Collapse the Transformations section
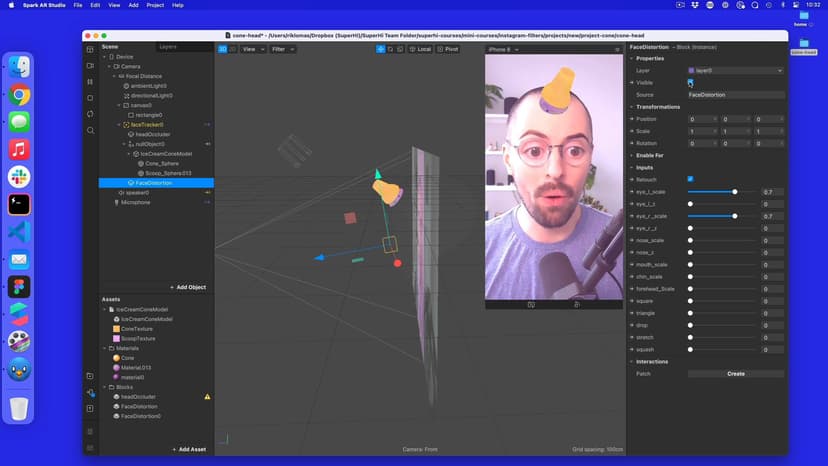 tap(632, 107)
